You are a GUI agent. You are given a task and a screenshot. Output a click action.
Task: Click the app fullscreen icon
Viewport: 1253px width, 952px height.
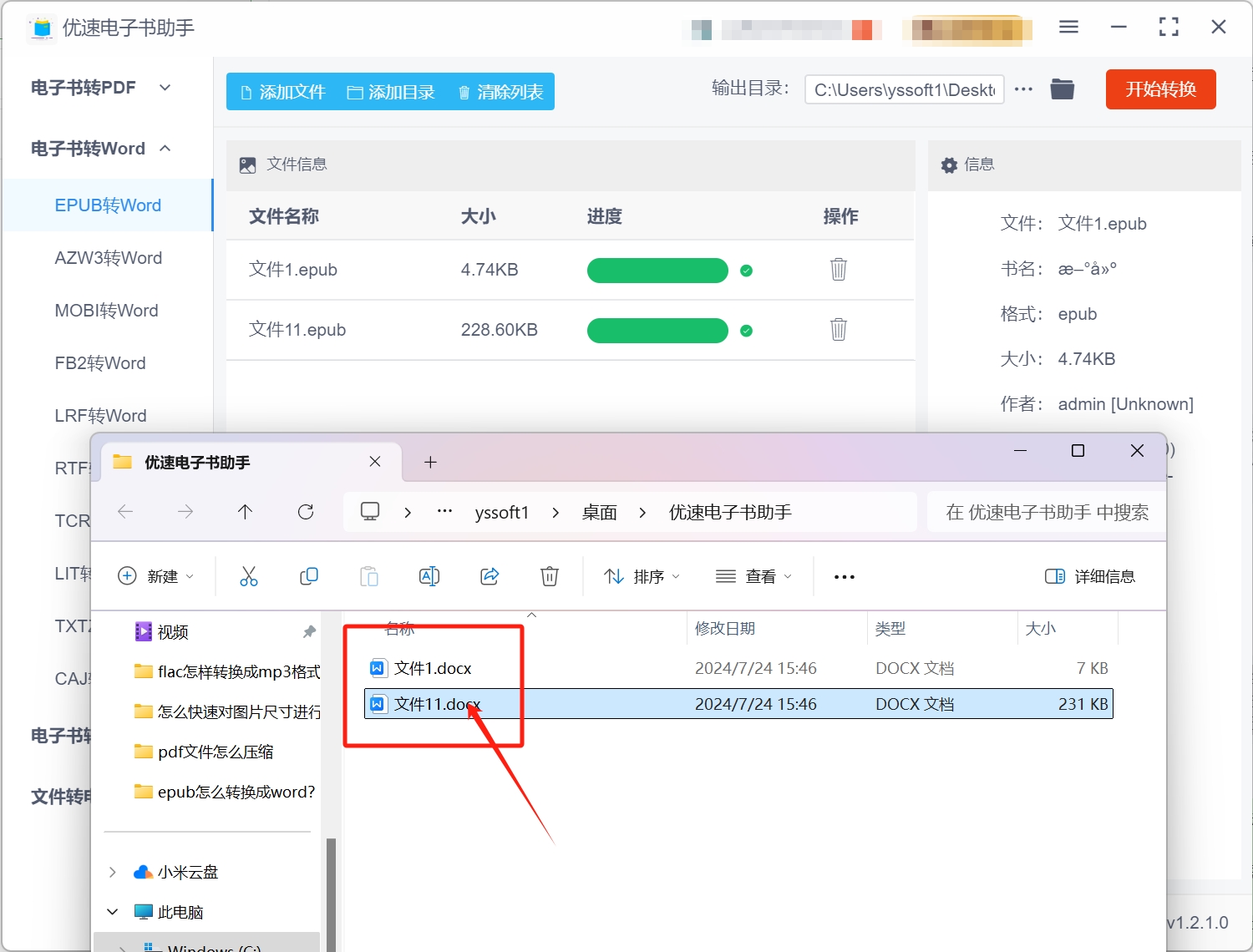click(1169, 27)
